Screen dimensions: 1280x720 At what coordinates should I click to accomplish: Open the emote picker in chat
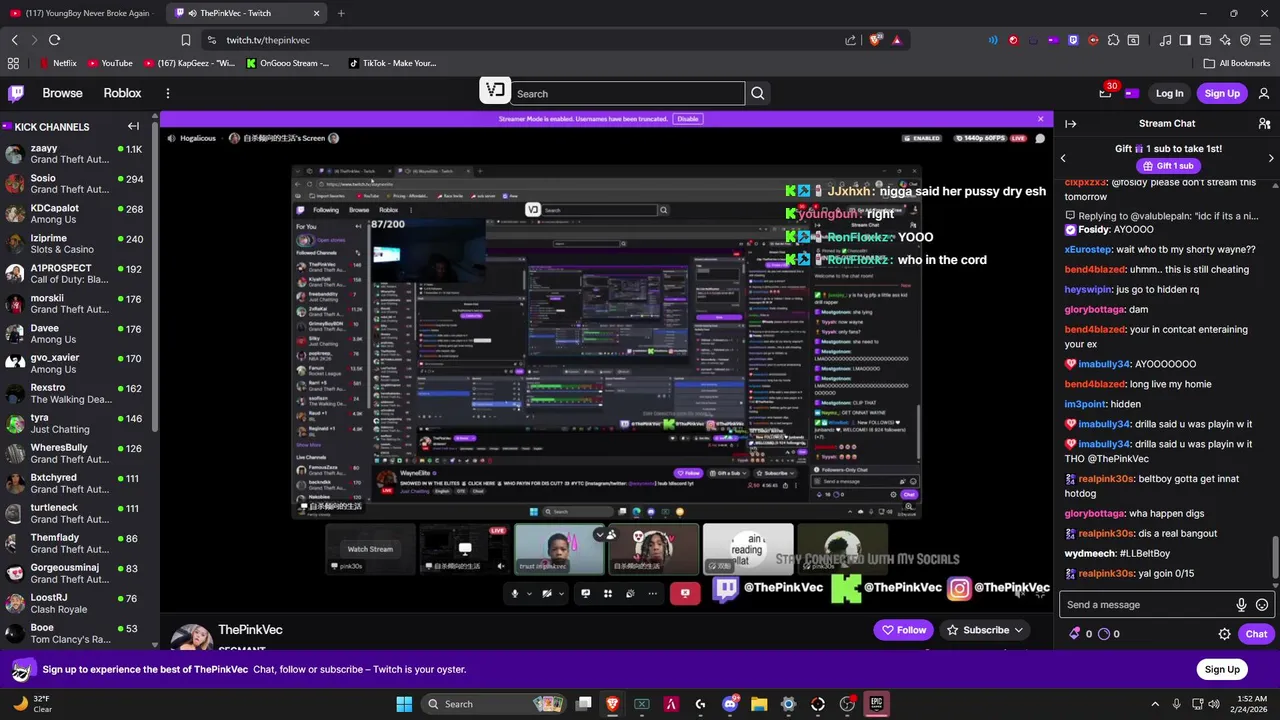(1262, 605)
